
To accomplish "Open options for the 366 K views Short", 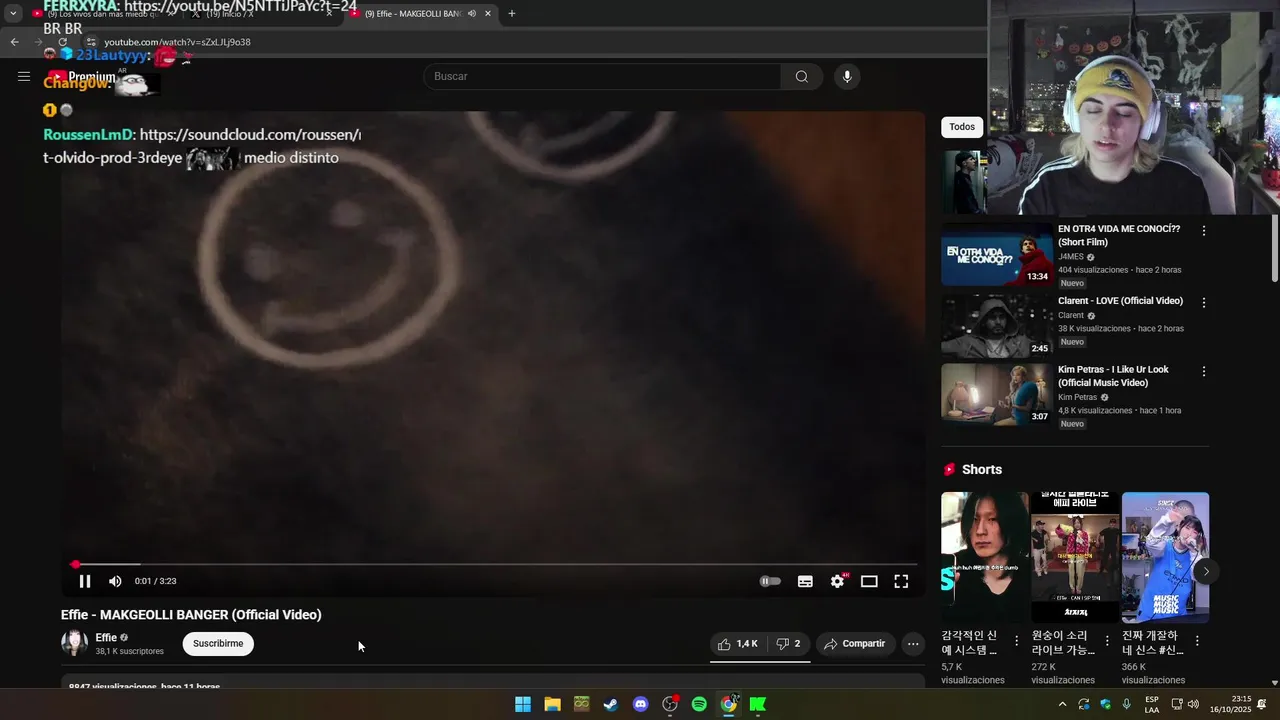I will [1197, 640].
